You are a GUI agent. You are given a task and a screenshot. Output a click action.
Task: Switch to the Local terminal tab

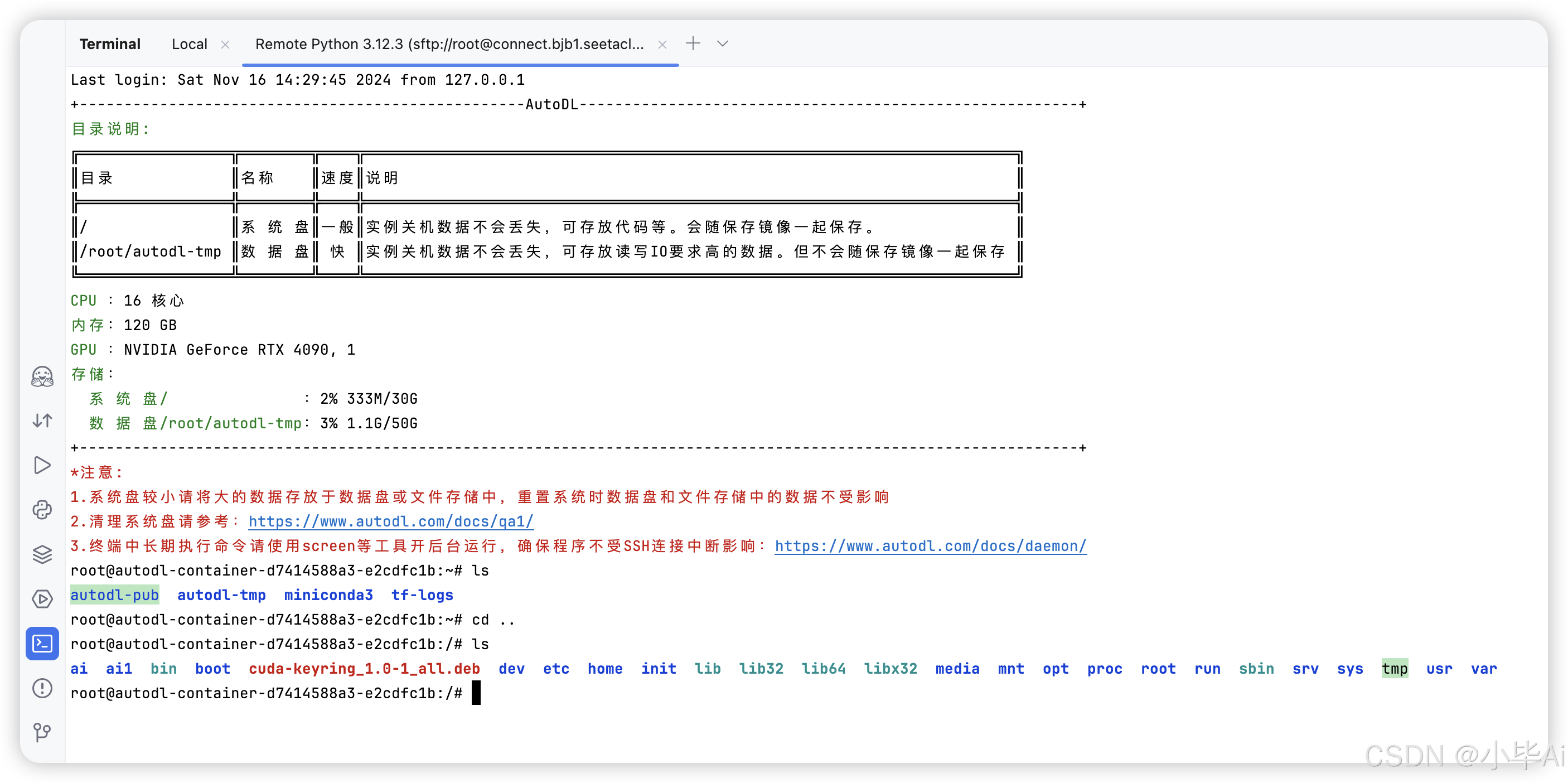point(189,45)
